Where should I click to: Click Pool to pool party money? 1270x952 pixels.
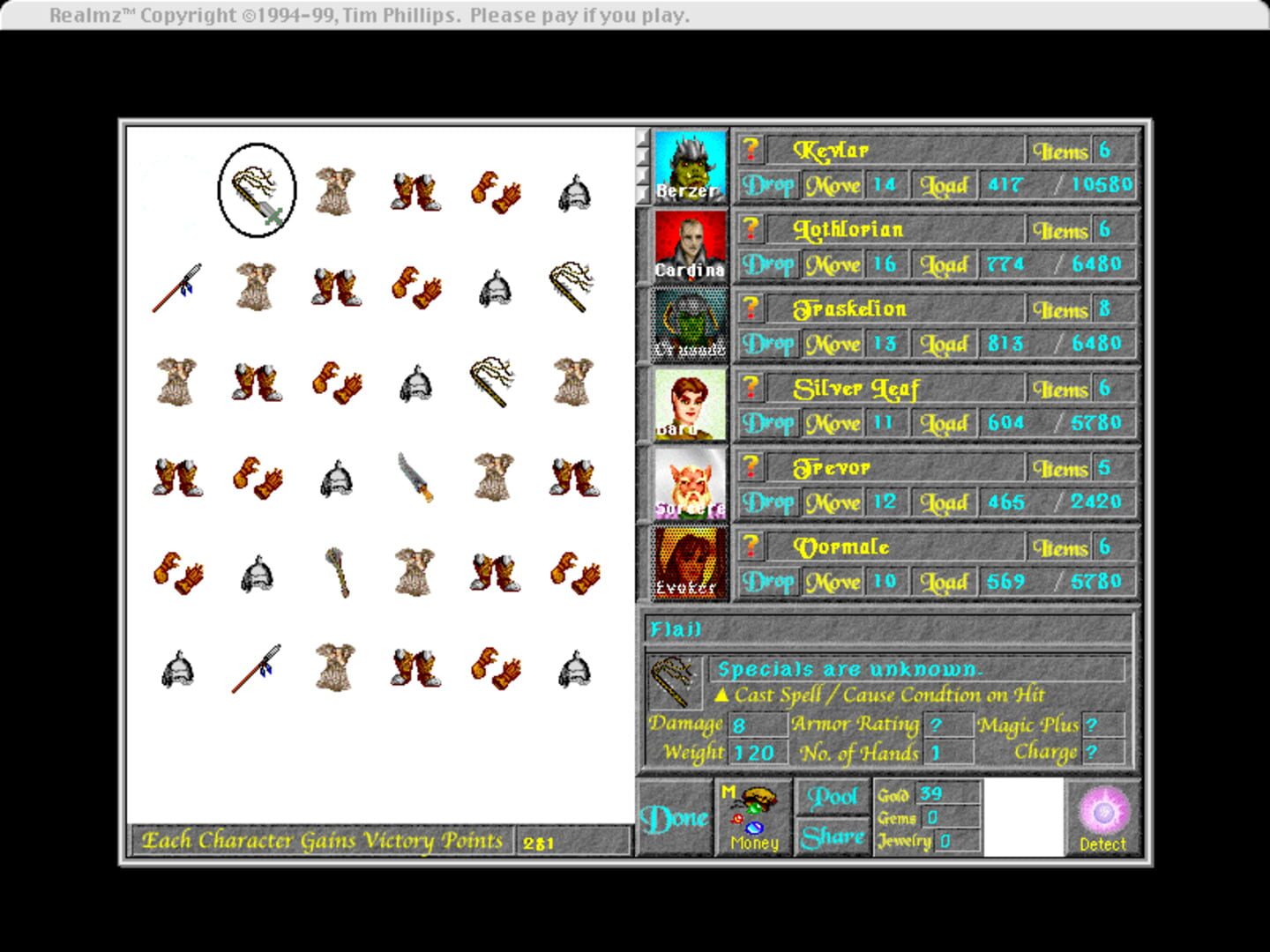click(x=831, y=796)
